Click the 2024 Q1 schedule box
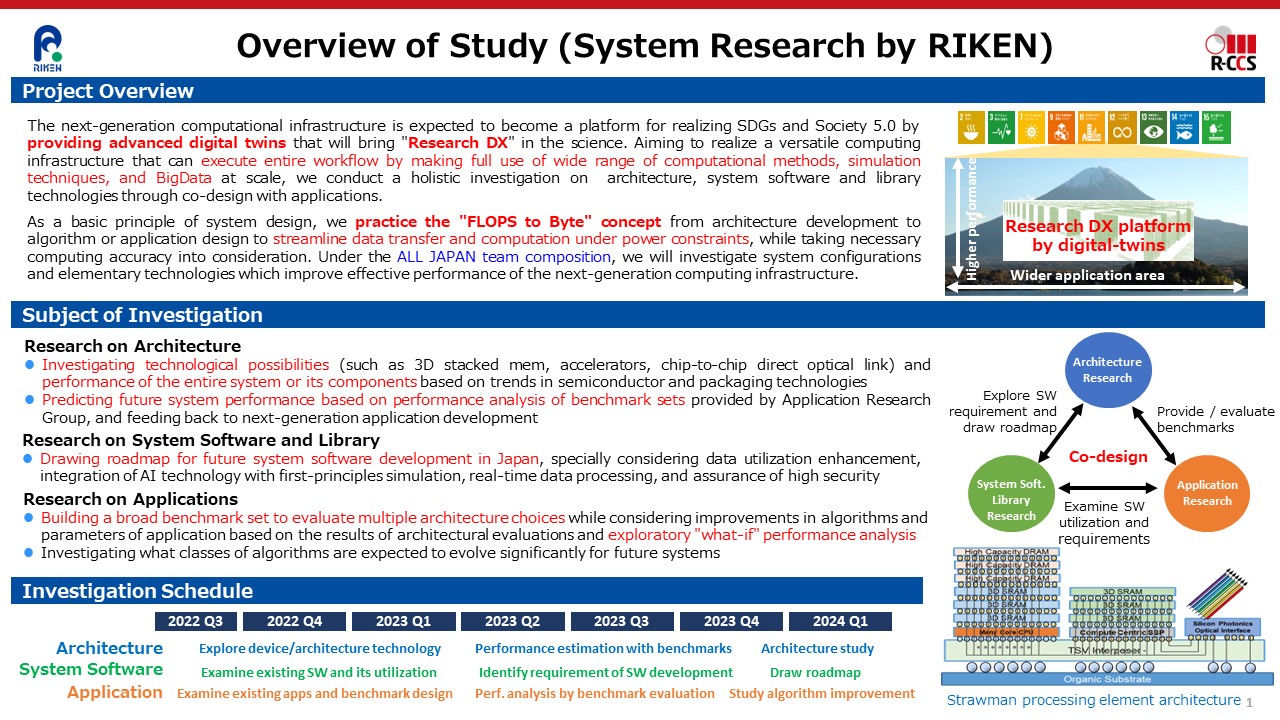 840,621
